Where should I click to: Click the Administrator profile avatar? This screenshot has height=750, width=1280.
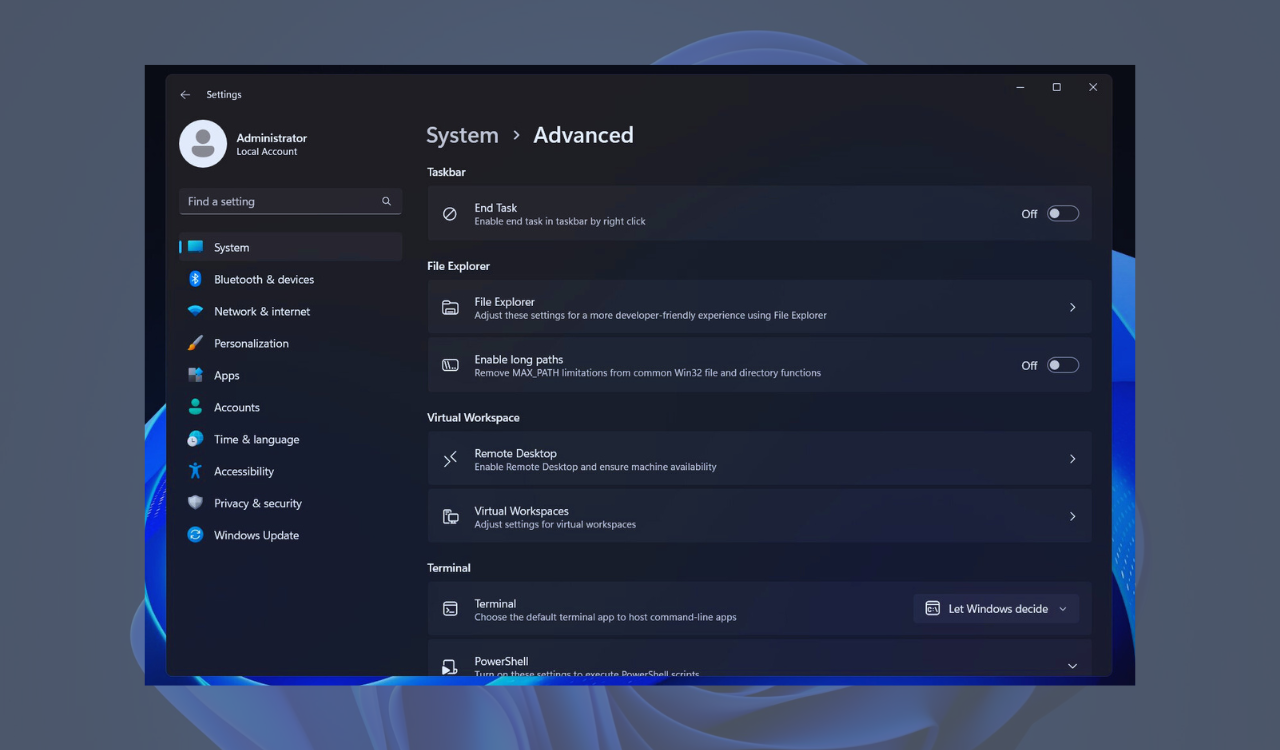click(203, 144)
